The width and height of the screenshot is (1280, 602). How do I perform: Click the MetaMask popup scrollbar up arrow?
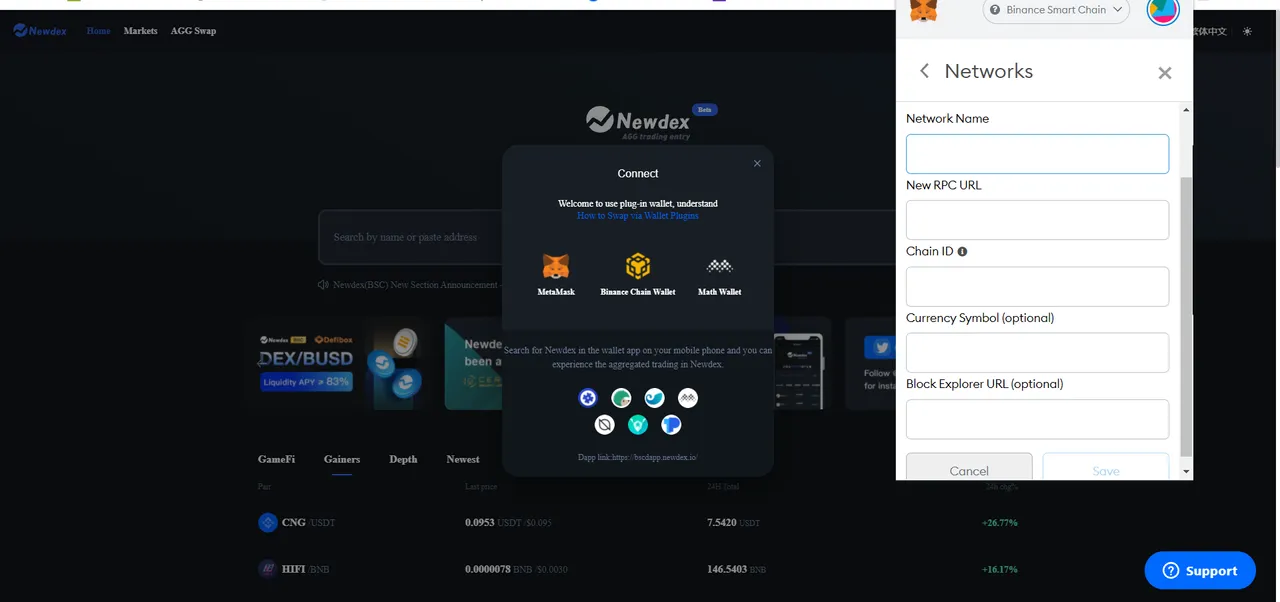(x=1187, y=109)
